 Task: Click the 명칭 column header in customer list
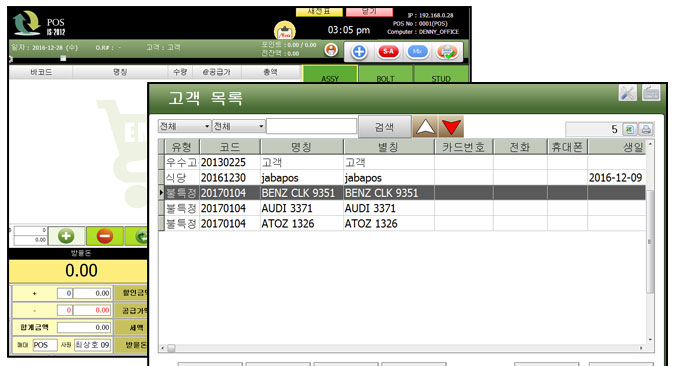(301, 147)
